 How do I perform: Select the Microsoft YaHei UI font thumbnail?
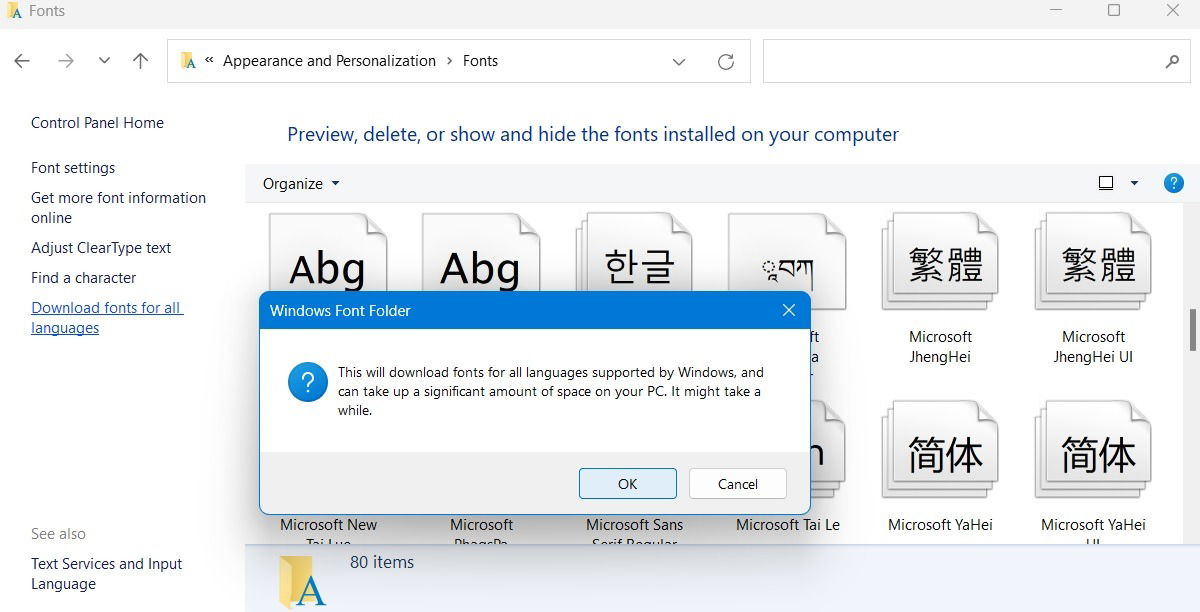coord(1093,450)
